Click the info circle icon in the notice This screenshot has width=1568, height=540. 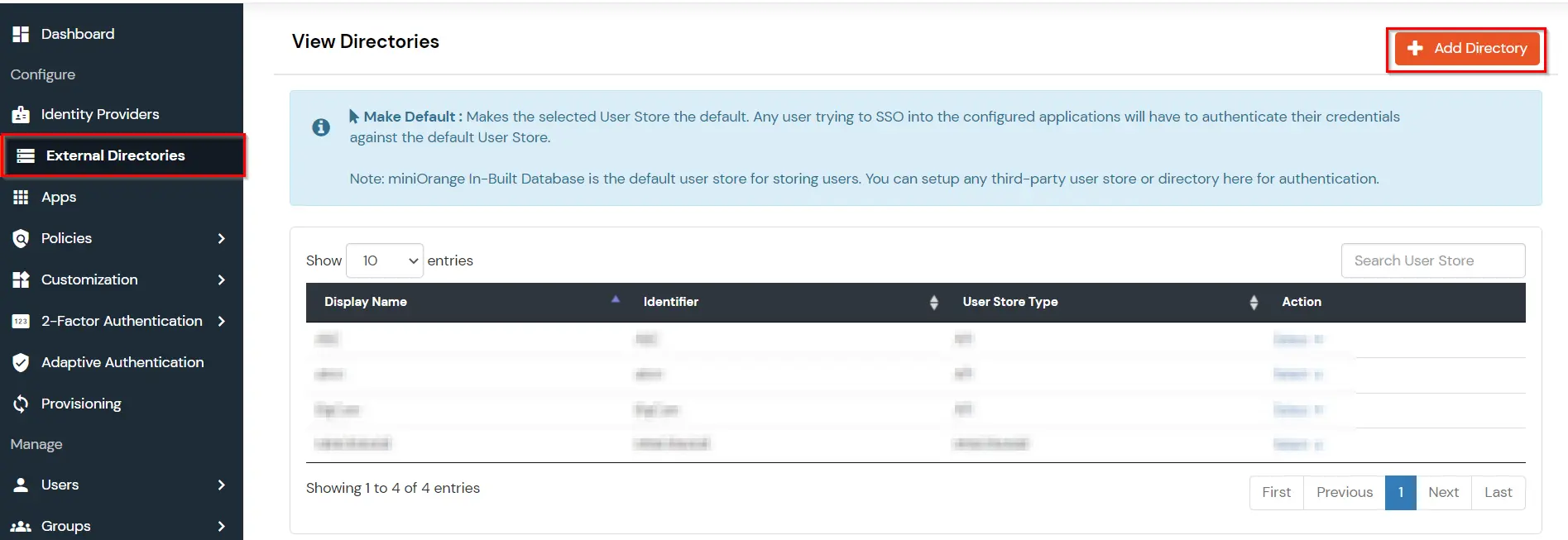[x=321, y=127]
